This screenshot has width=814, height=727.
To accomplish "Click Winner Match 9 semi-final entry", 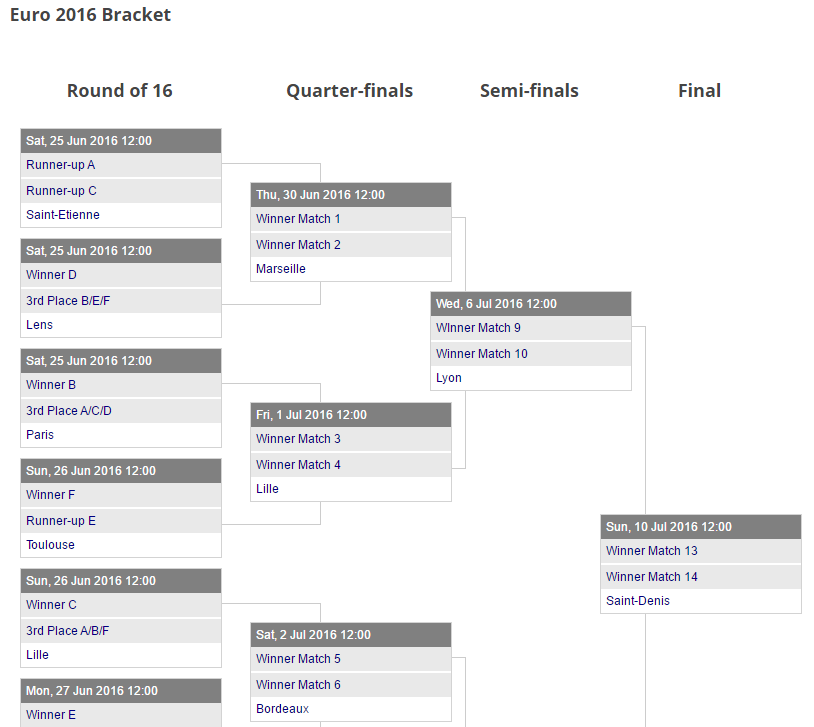I will pos(478,328).
